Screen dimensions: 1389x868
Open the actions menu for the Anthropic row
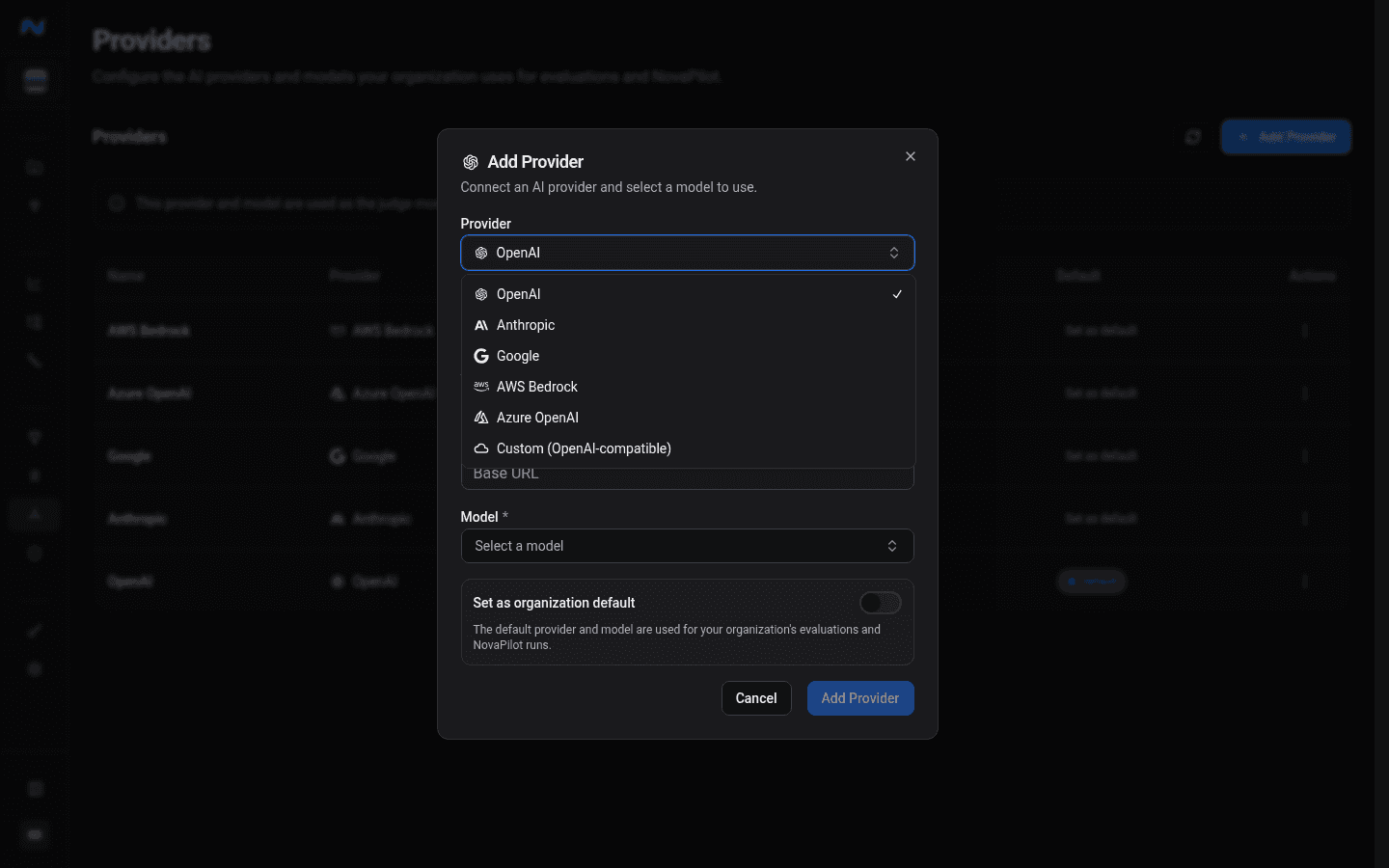click(1305, 519)
